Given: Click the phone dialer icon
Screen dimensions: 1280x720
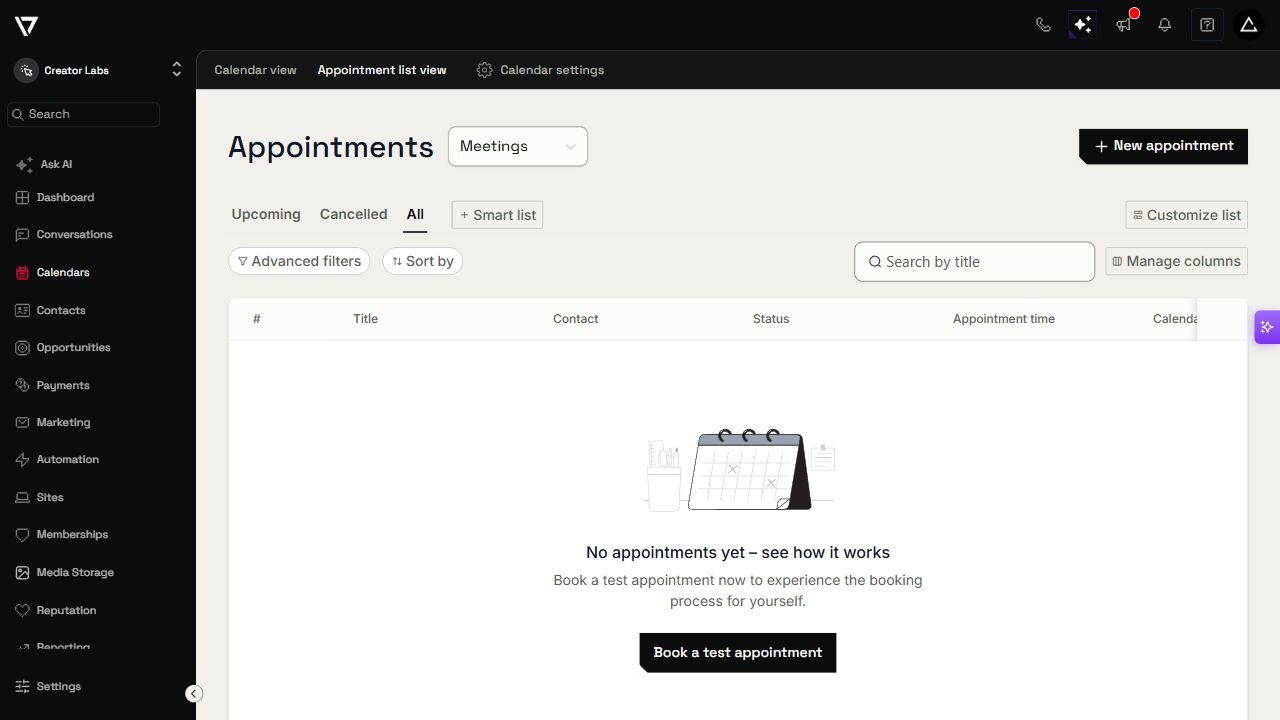Looking at the screenshot, I should pos(1043,25).
